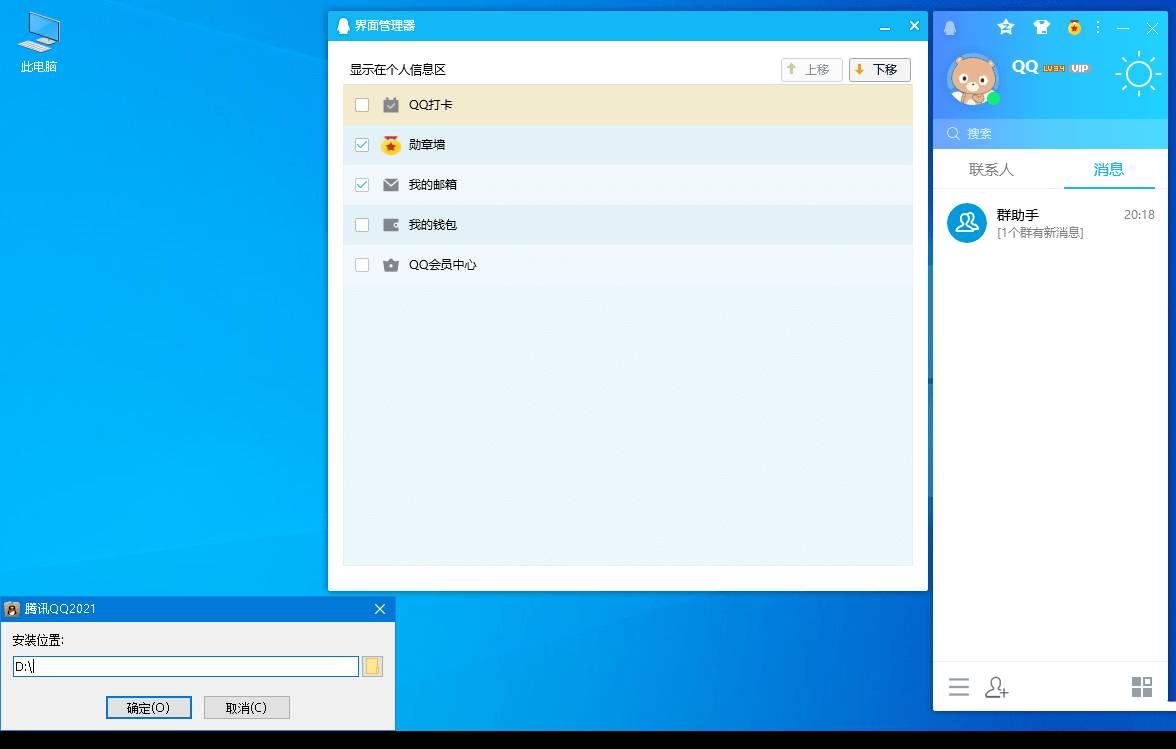The width and height of the screenshot is (1176, 749).
Task: Open the three-dot overflow menu
Action: [x=1098, y=27]
